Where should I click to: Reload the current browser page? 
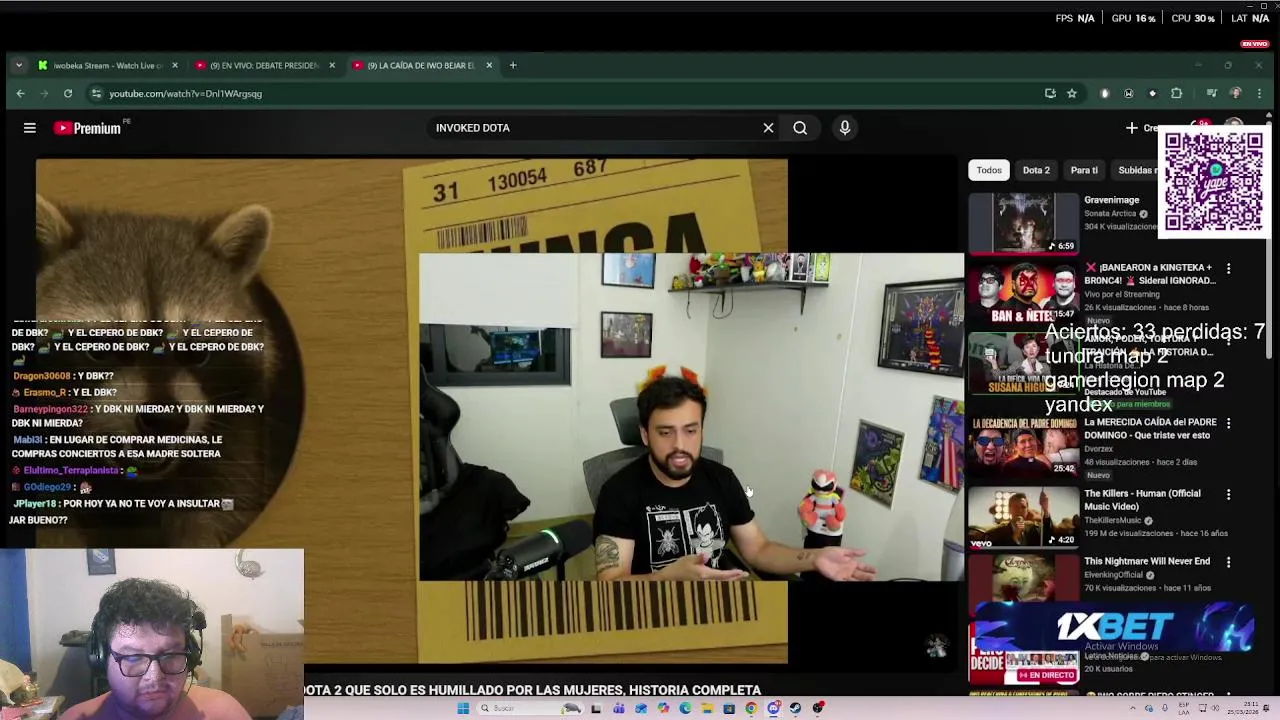[68, 93]
